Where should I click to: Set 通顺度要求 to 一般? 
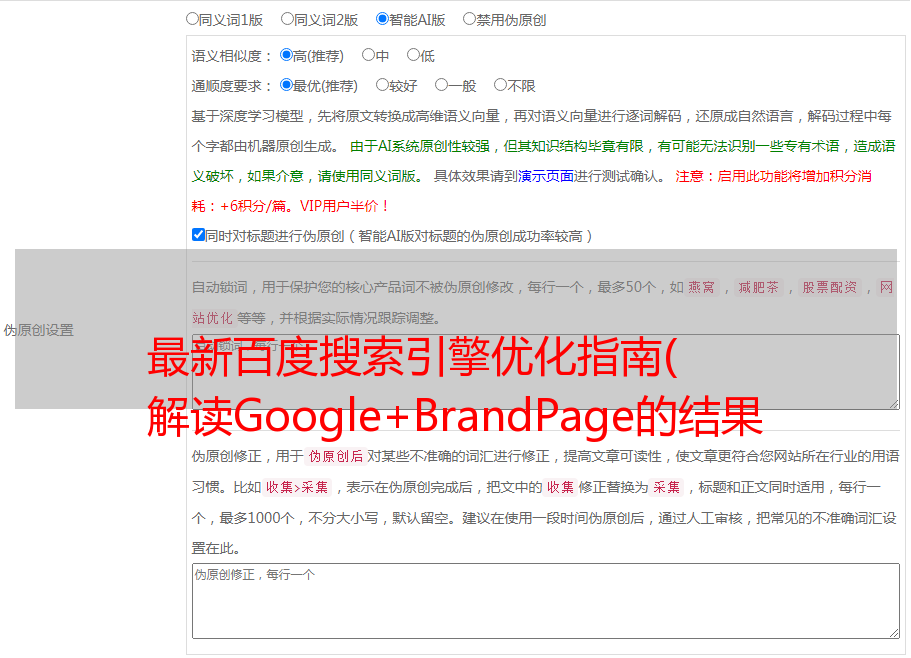pyautogui.click(x=442, y=85)
